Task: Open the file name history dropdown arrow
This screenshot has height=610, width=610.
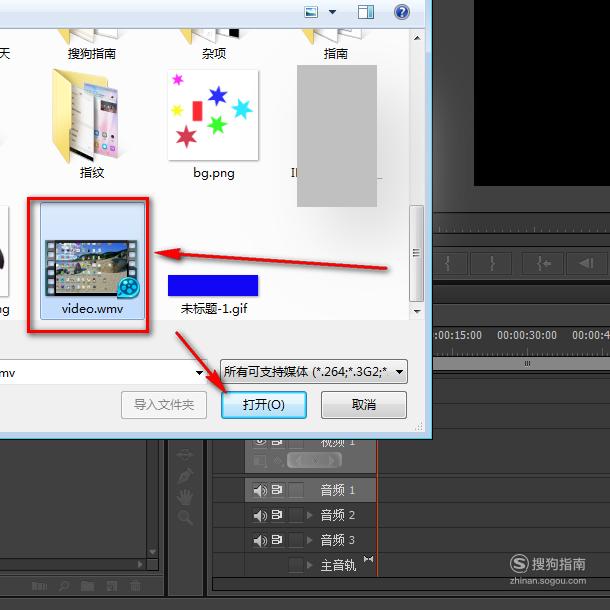Action: [x=199, y=373]
